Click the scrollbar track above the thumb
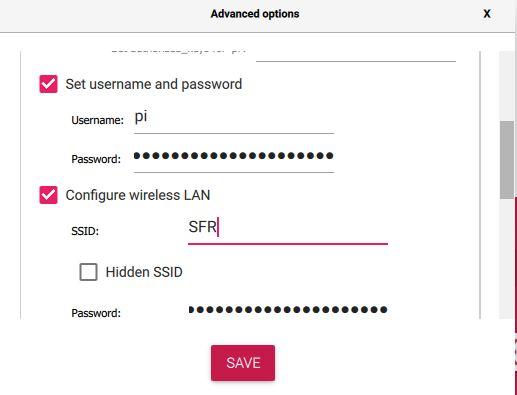This screenshot has width=517, height=395. [507, 86]
